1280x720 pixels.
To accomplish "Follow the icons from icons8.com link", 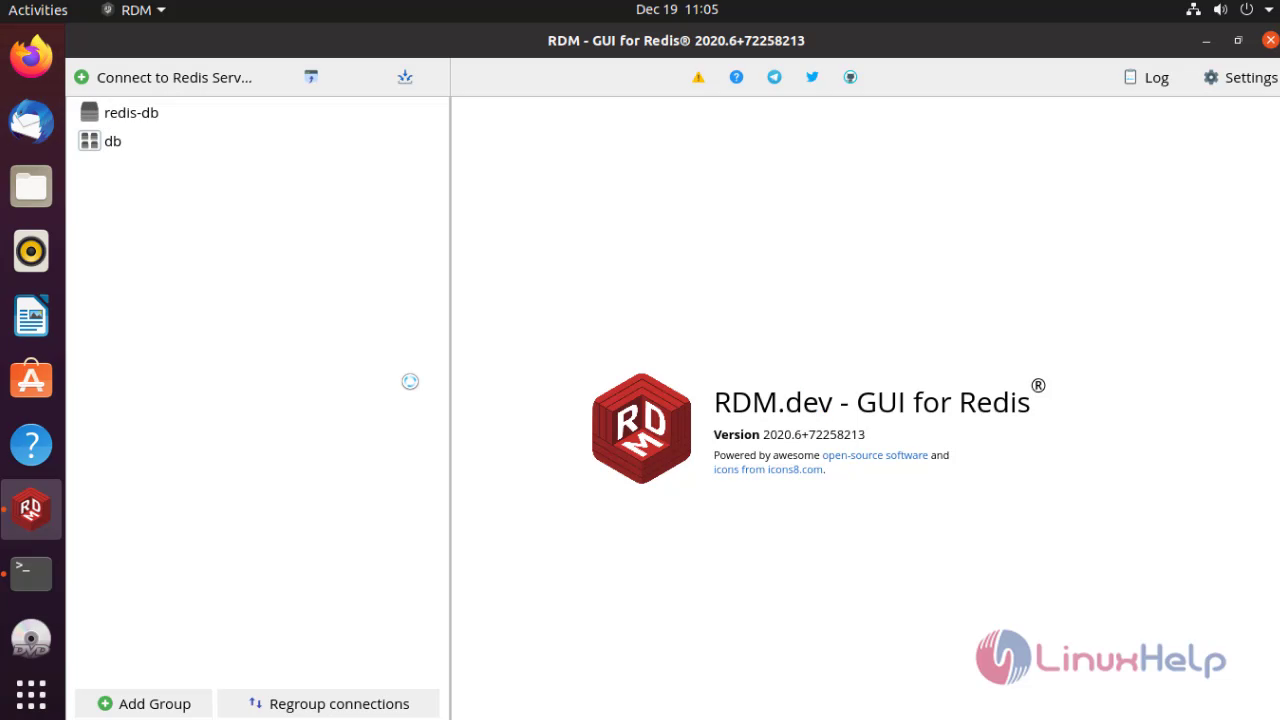I will click(x=768, y=469).
